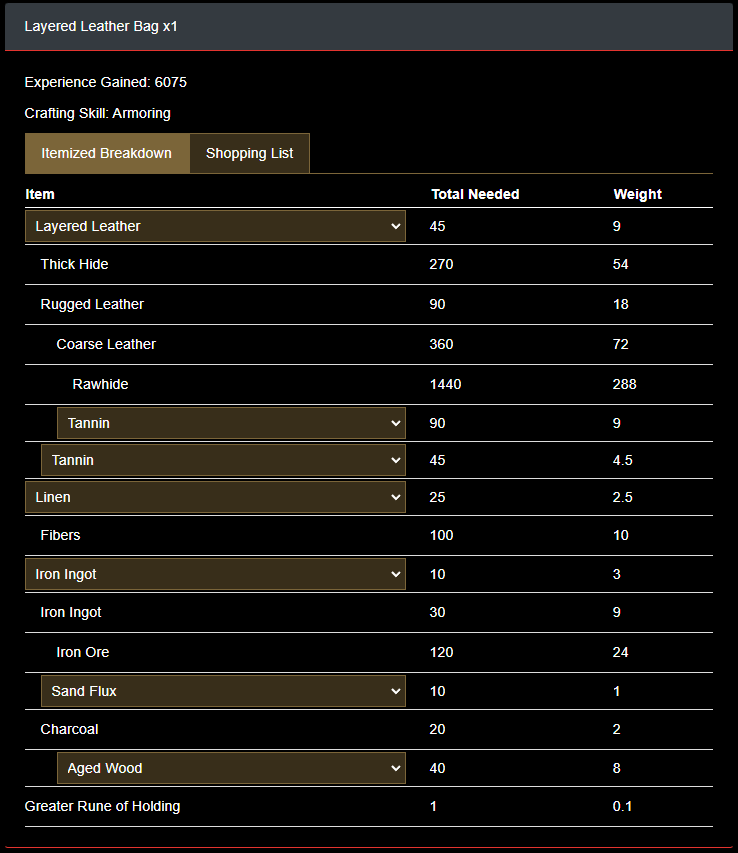The width and height of the screenshot is (738, 853).
Task: Switch to the Shopping List tab
Action: [250, 153]
